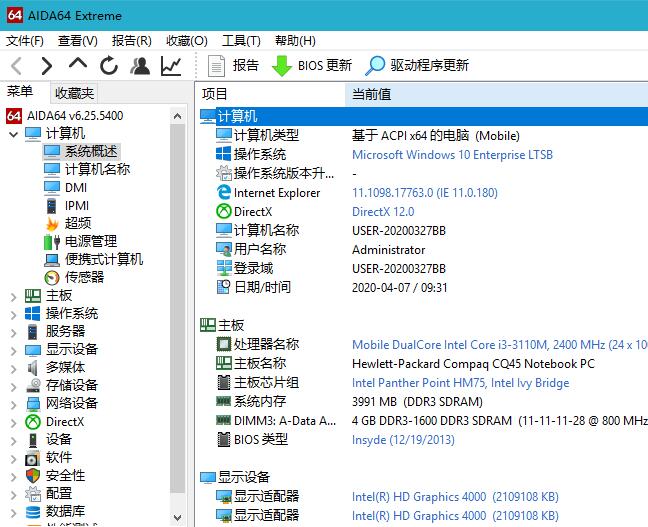The width and height of the screenshot is (648, 527).
Task: Click the 项目 column header
Action: click(x=271, y=94)
